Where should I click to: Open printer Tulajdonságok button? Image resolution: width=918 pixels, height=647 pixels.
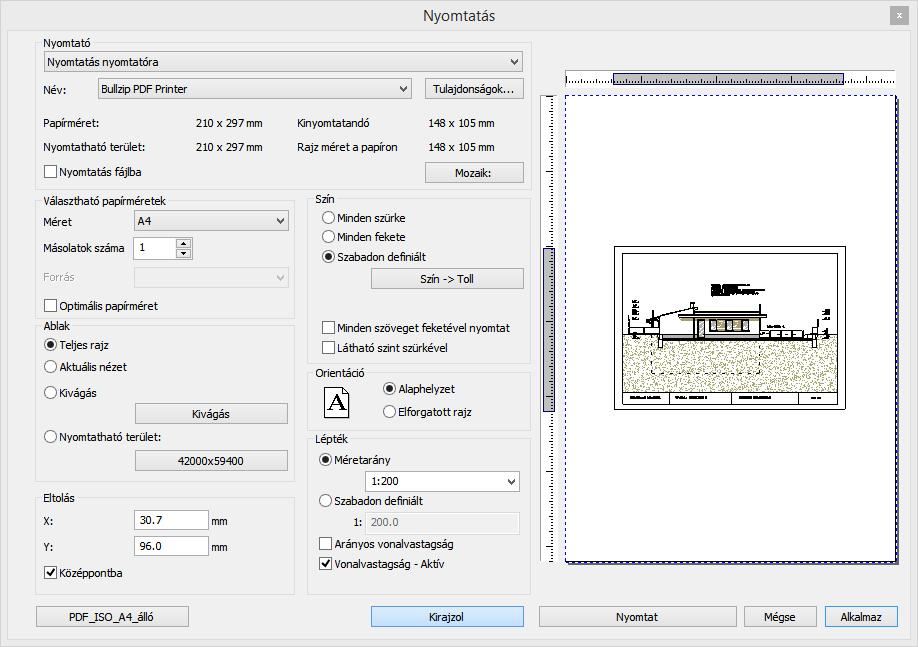[474, 89]
